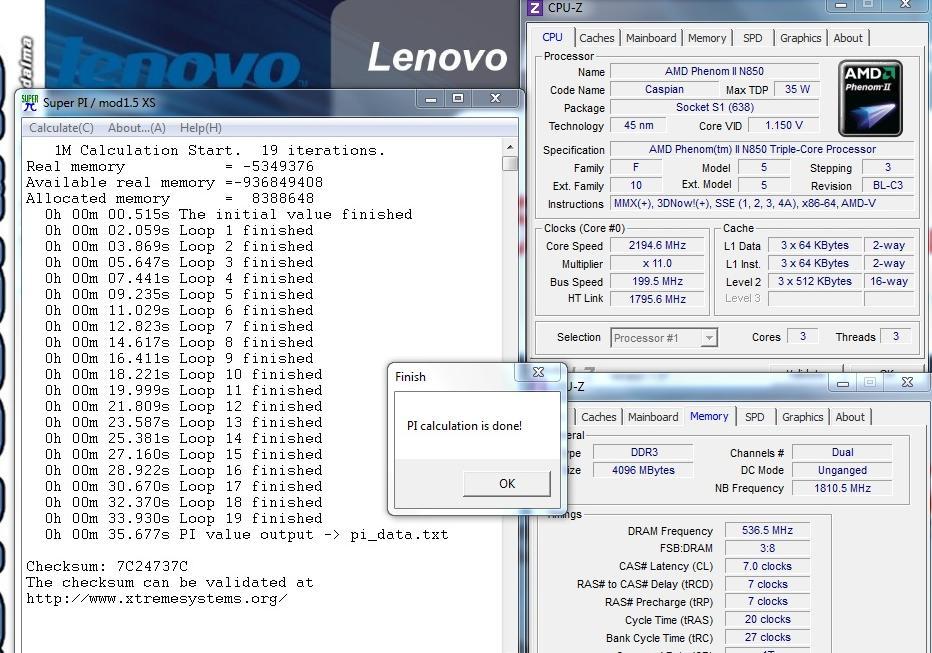
Task: Expand the Processor #1 selection dropdown
Action: pos(709,338)
